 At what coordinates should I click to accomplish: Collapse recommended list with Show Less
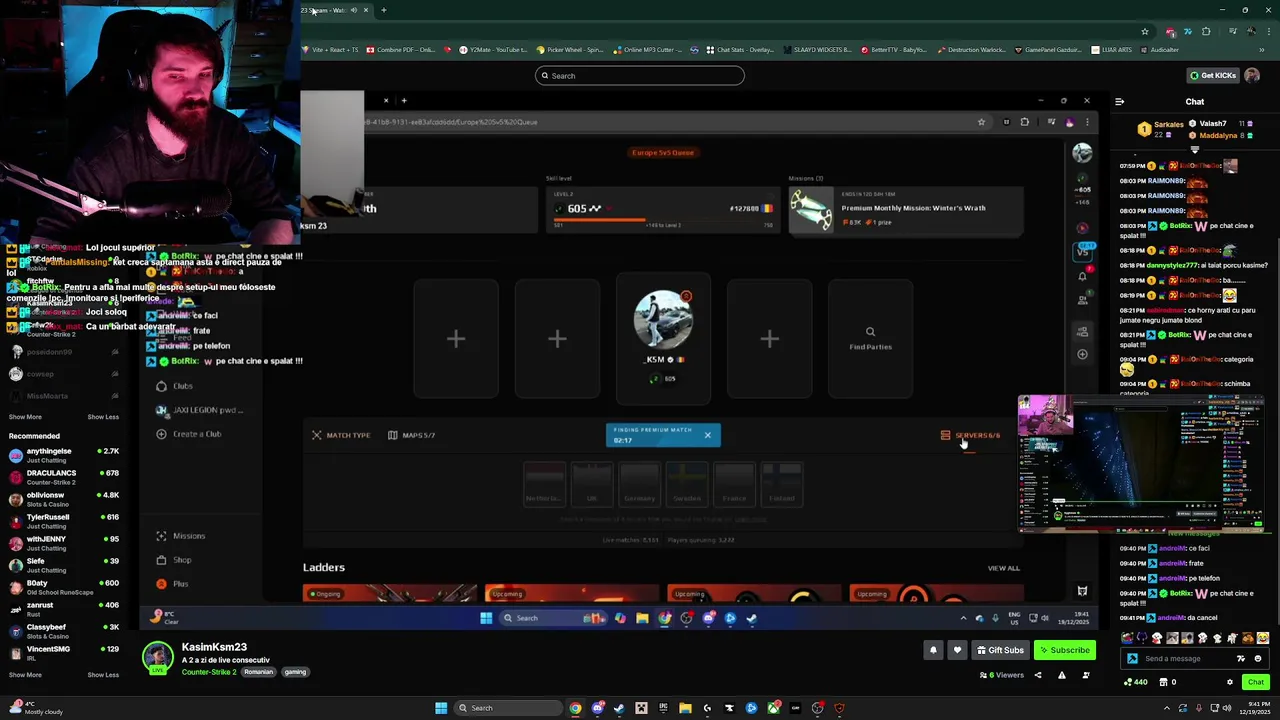pos(103,675)
